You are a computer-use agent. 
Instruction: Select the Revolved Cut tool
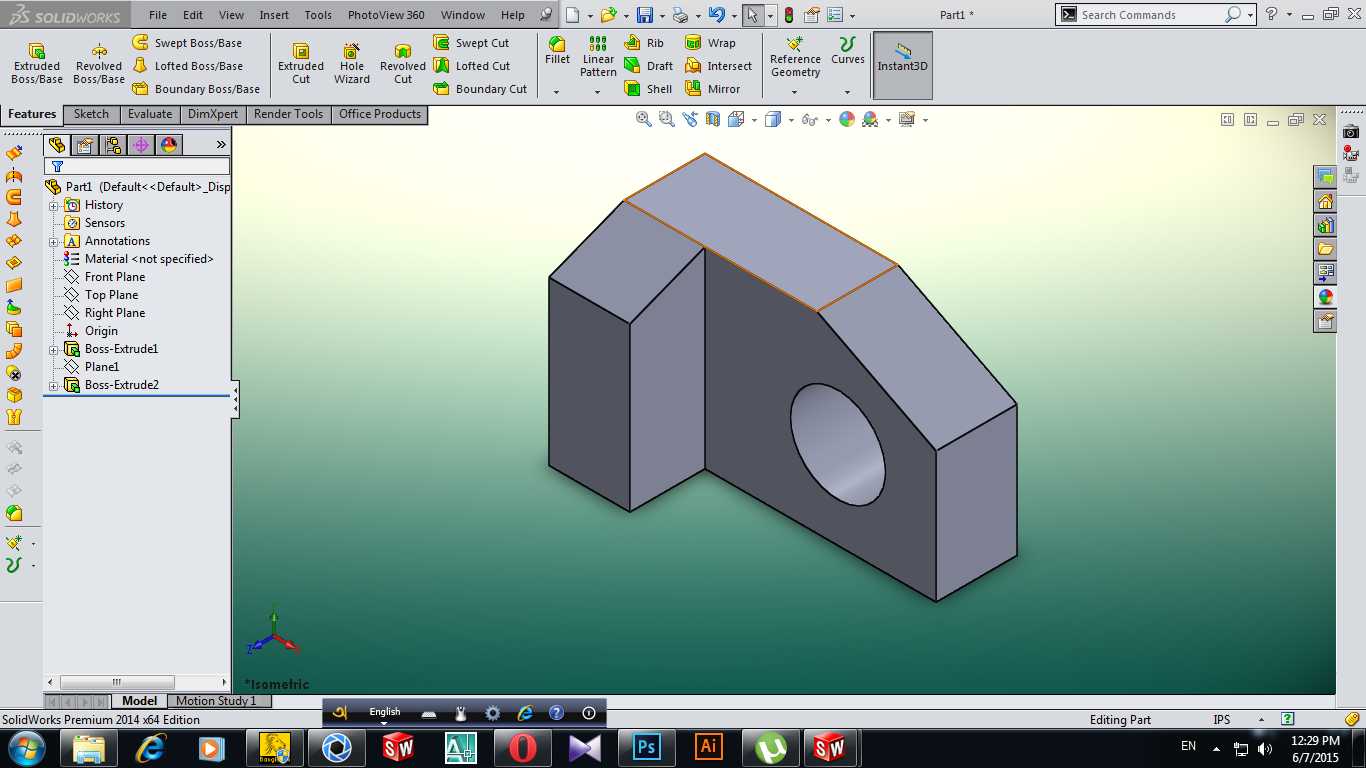coord(403,64)
